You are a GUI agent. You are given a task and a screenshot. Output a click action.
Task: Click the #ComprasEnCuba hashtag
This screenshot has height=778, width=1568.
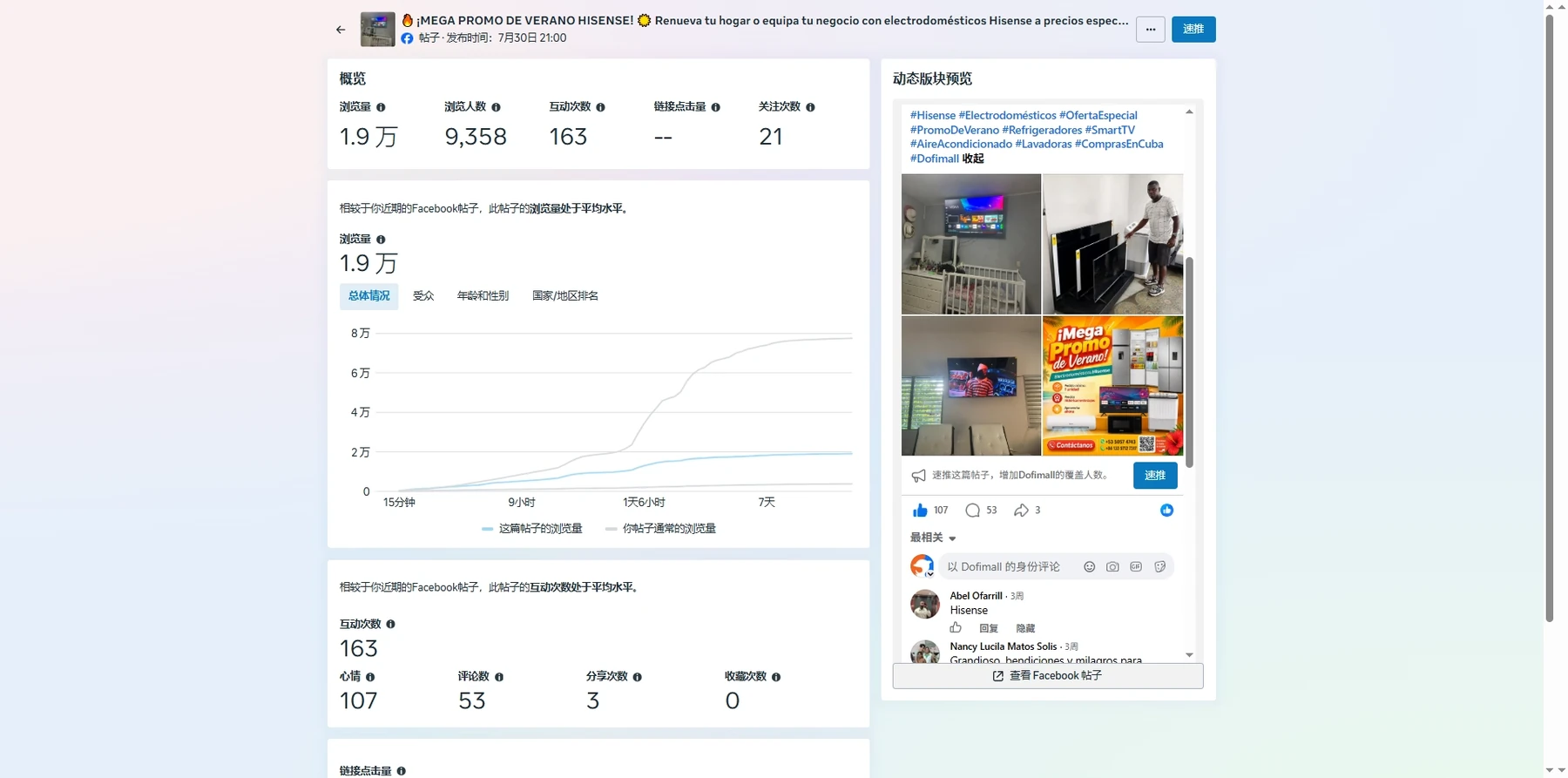[x=1119, y=144]
